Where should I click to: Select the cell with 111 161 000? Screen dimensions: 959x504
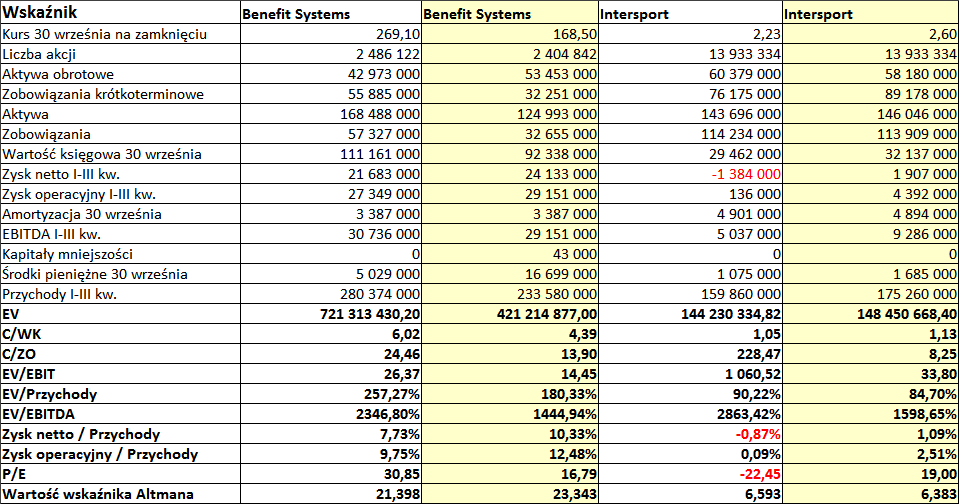pos(331,154)
